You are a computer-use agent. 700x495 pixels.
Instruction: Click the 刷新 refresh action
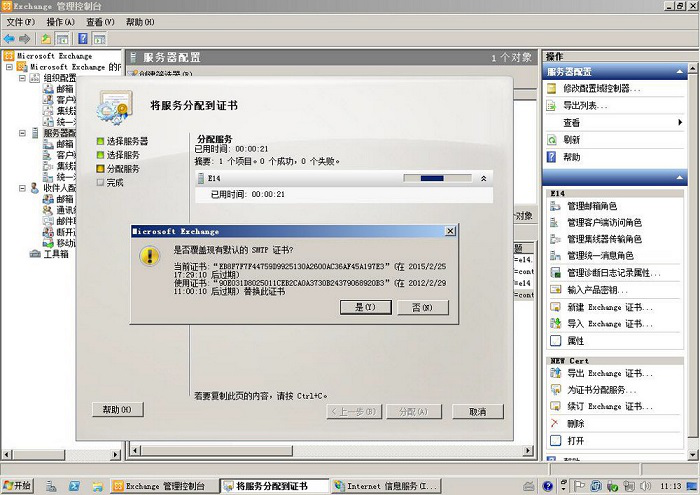[x=571, y=140]
